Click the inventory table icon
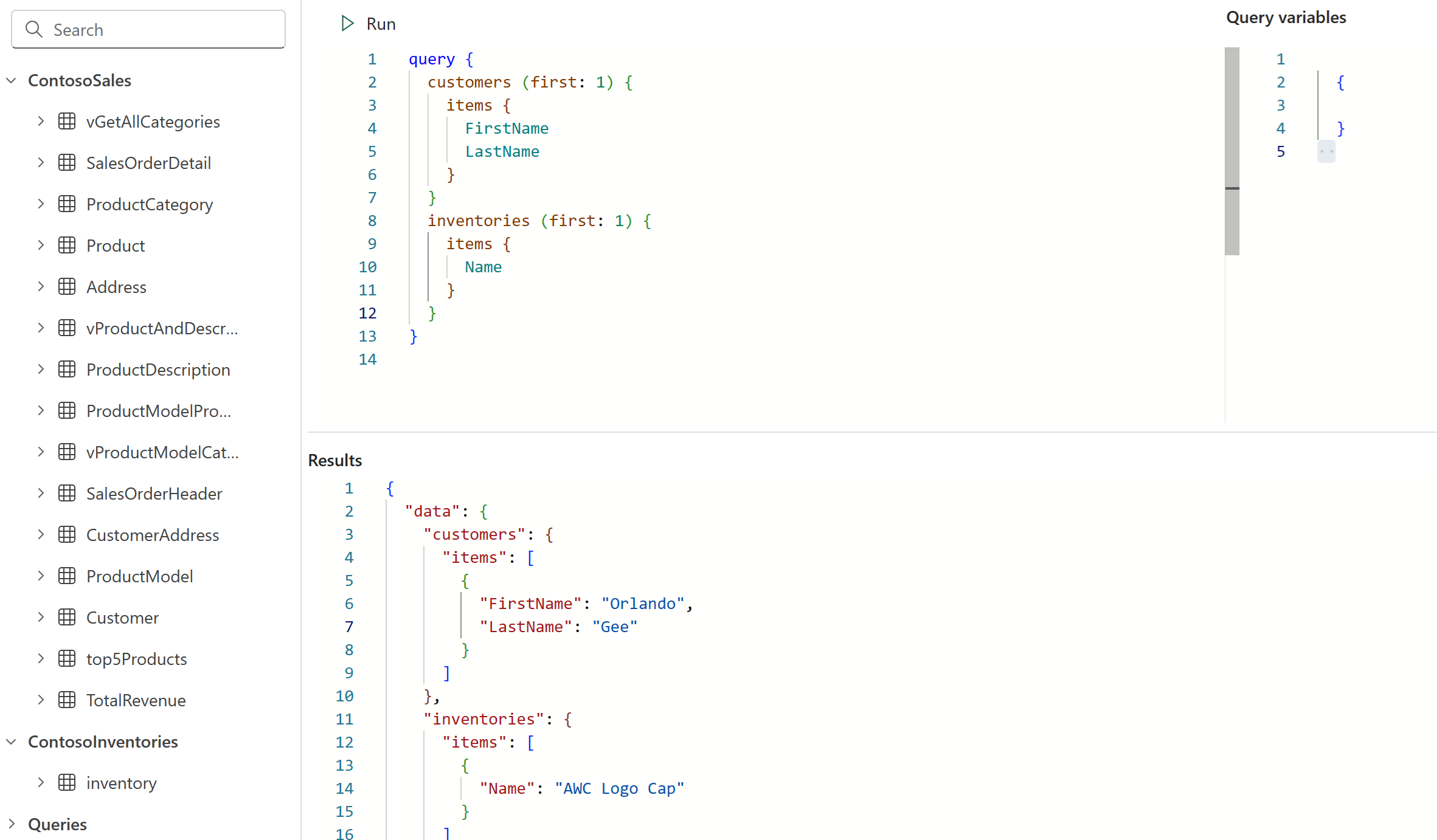 point(67,783)
